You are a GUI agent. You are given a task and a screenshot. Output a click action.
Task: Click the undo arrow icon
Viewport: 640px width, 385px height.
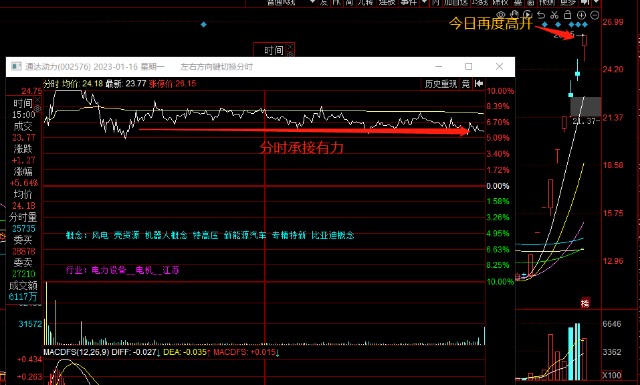pyautogui.click(x=541, y=15)
